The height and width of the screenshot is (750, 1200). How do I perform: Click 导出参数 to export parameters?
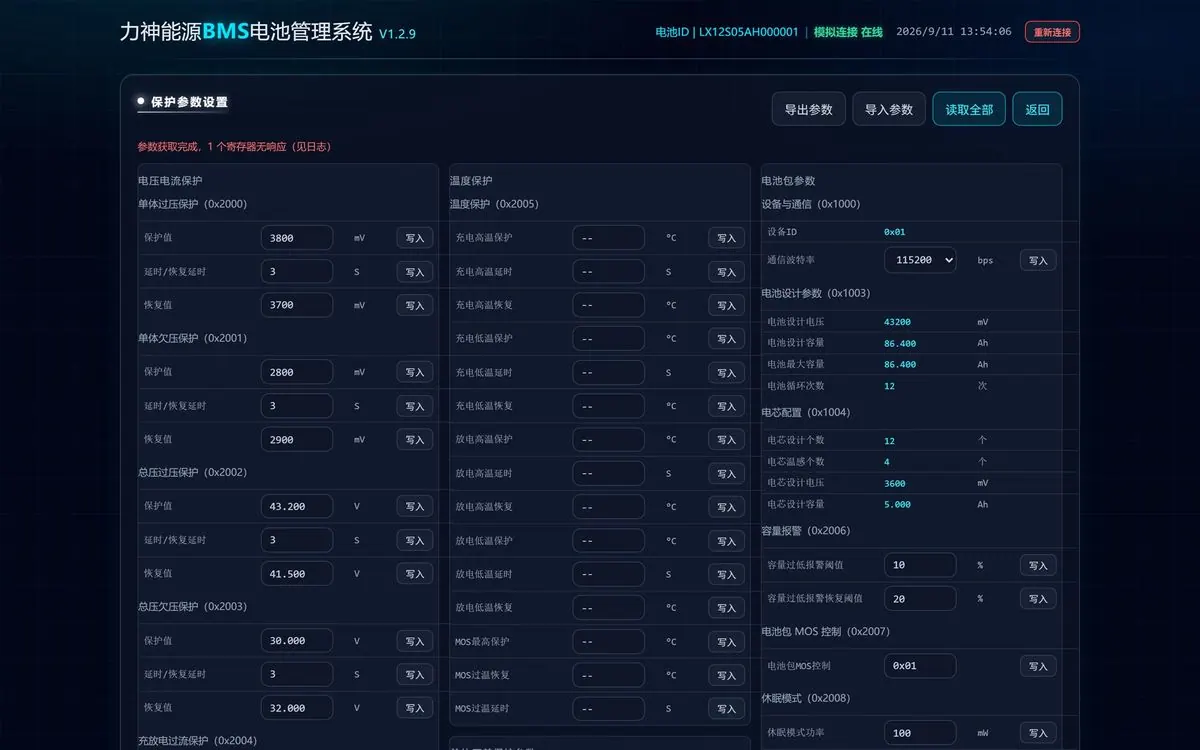809,109
